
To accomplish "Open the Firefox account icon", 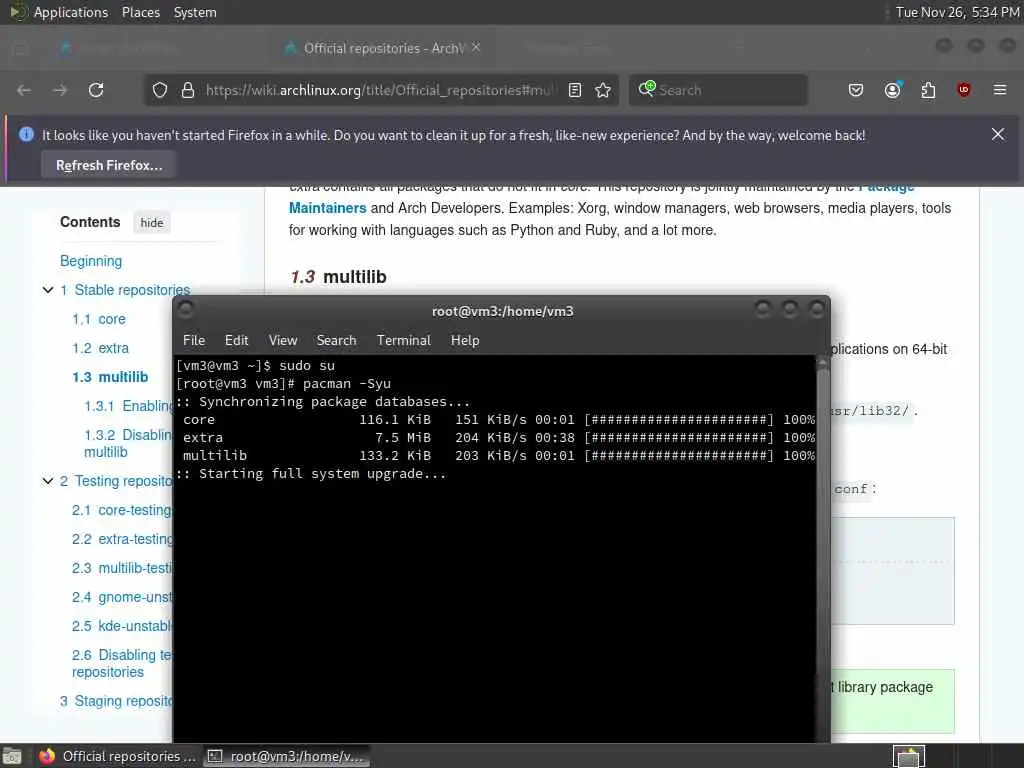I will click(892, 90).
